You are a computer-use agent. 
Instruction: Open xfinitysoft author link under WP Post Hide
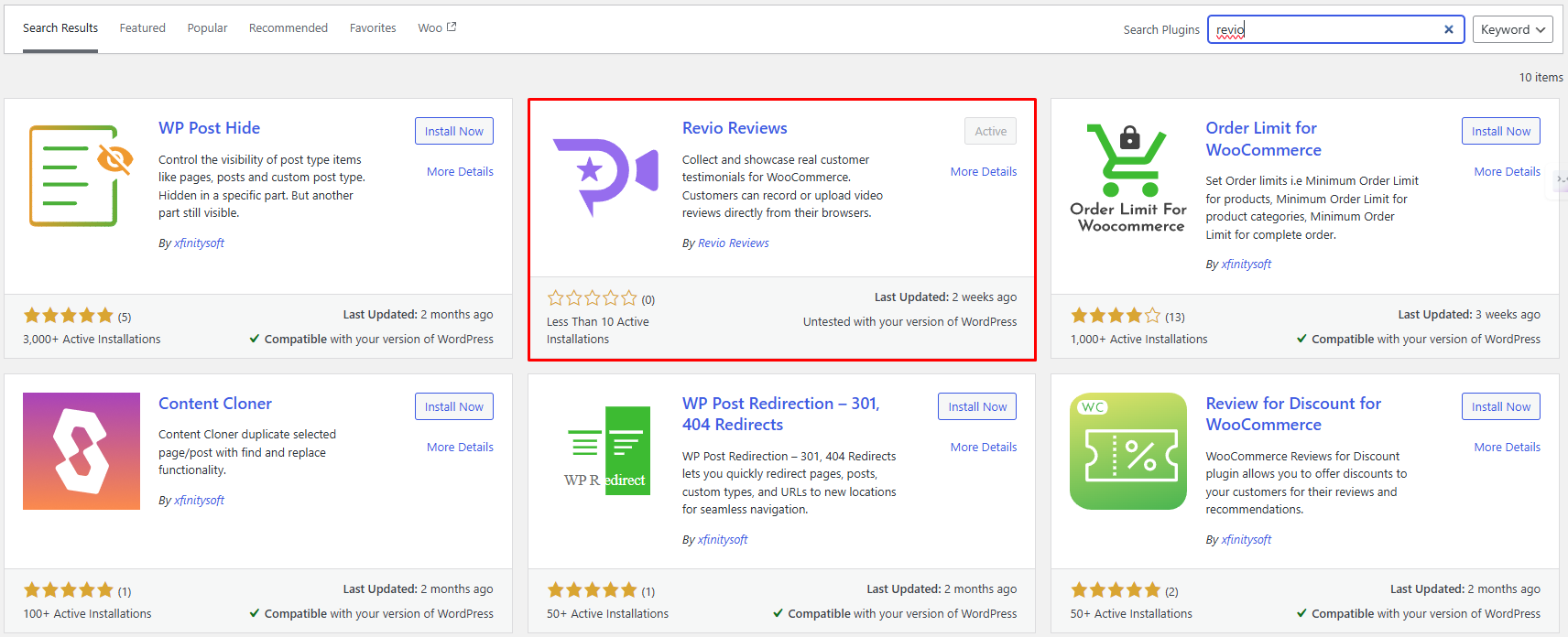[199, 243]
